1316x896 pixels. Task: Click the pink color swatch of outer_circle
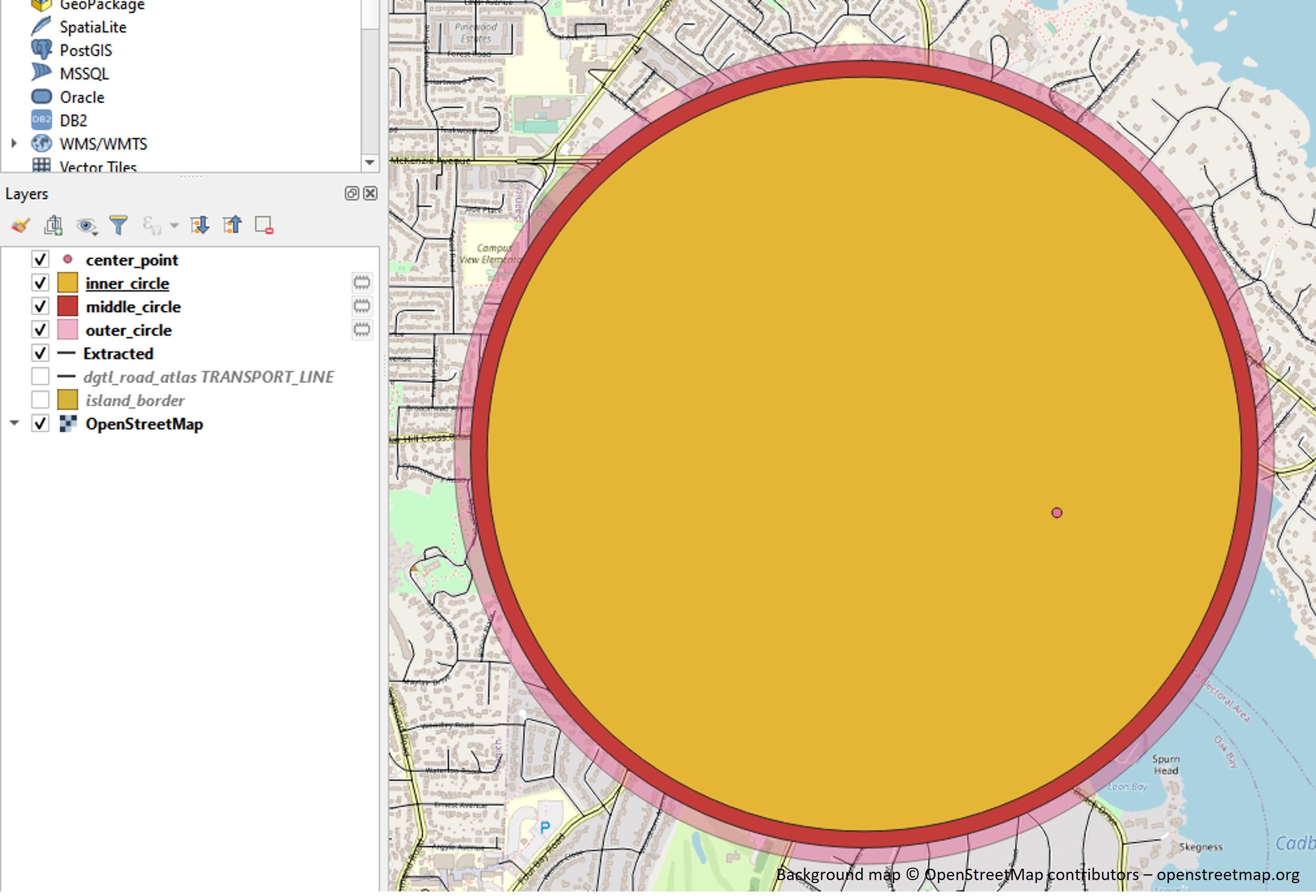click(x=68, y=330)
